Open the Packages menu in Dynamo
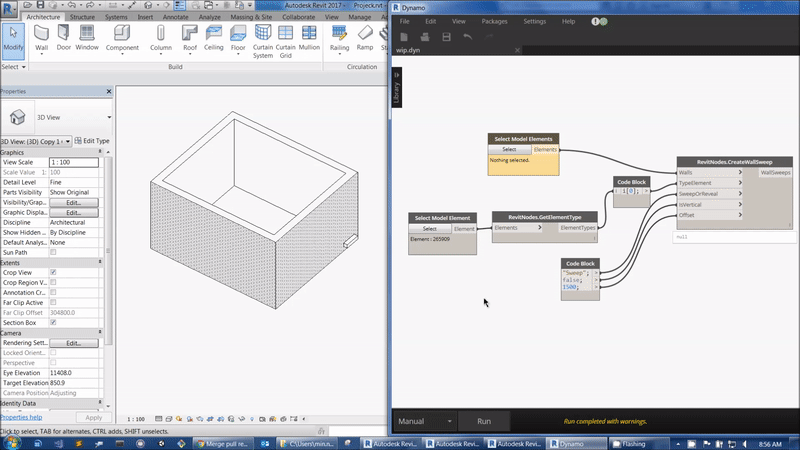The width and height of the screenshot is (800, 450). coord(493,21)
